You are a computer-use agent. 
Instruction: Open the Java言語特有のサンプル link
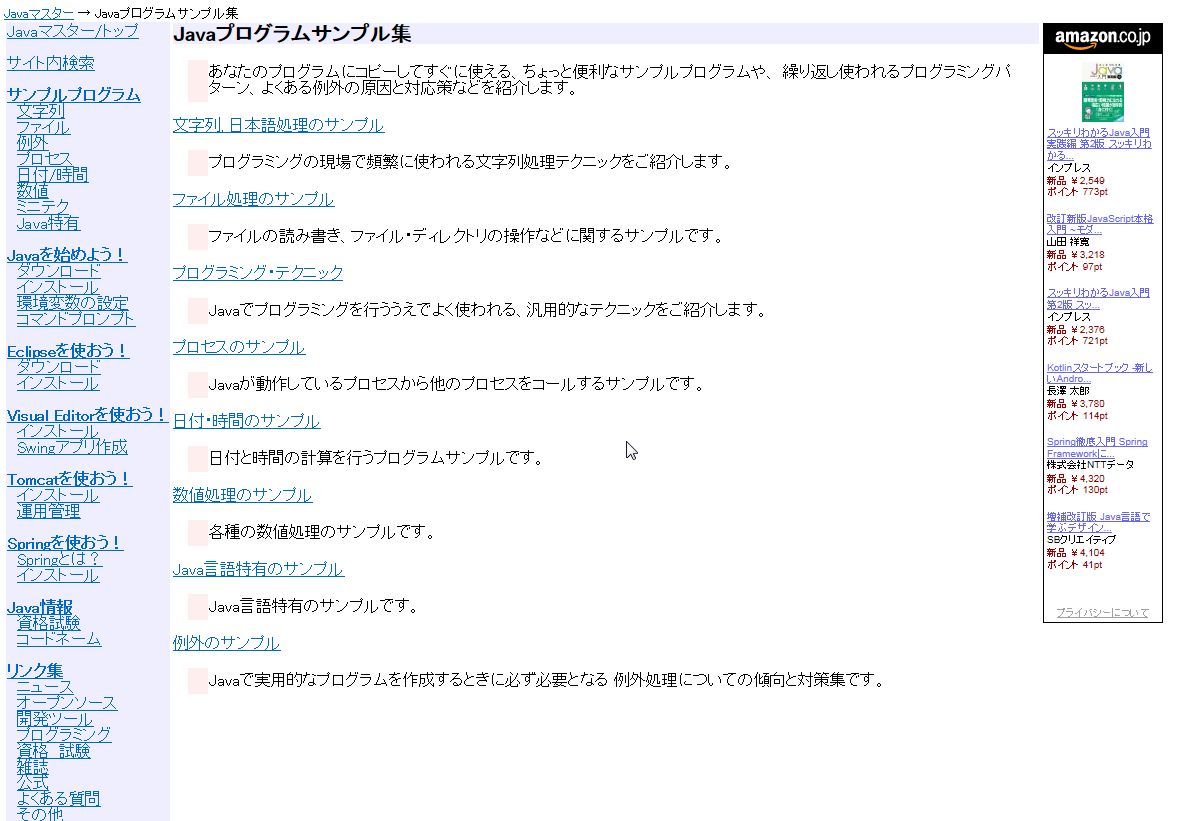point(258,568)
